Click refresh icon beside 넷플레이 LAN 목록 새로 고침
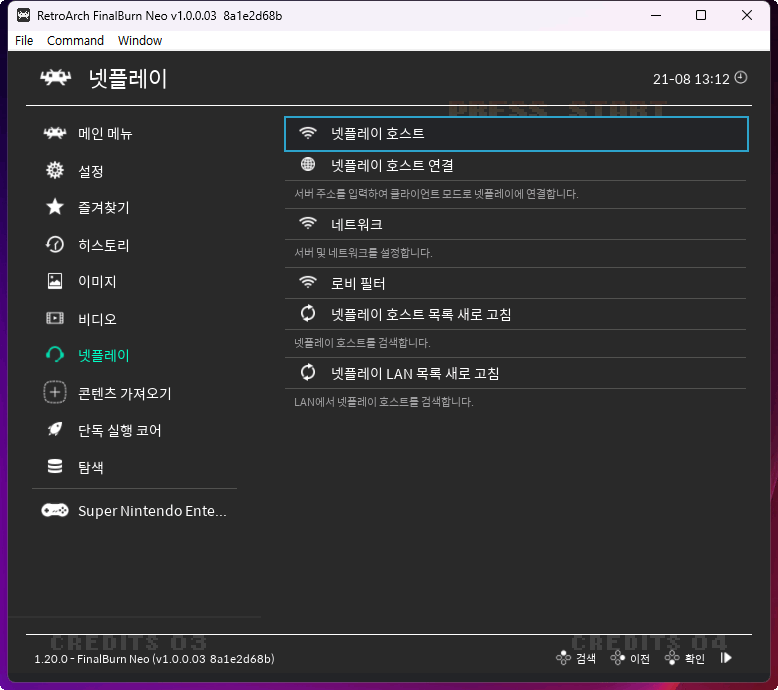Viewport: 778px width, 690px height. 308,372
